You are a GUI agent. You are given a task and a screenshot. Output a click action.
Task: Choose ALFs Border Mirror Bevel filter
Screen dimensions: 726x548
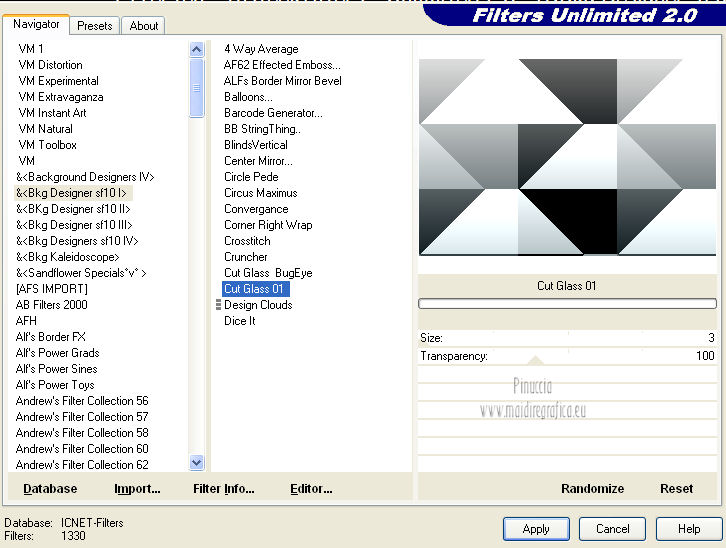[x=282, y=81]
